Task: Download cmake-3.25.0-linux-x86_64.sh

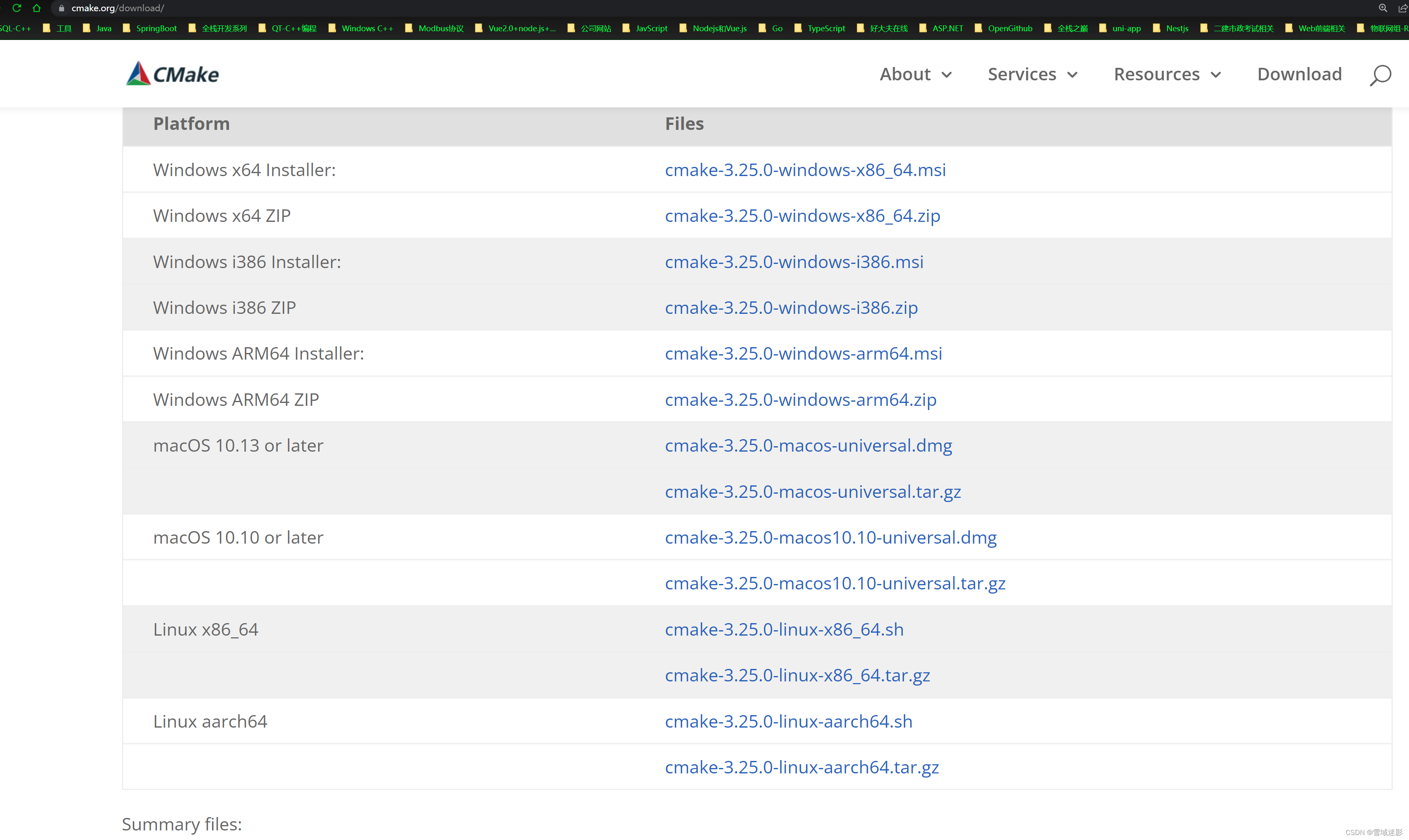Action: (x=783, y=629)
